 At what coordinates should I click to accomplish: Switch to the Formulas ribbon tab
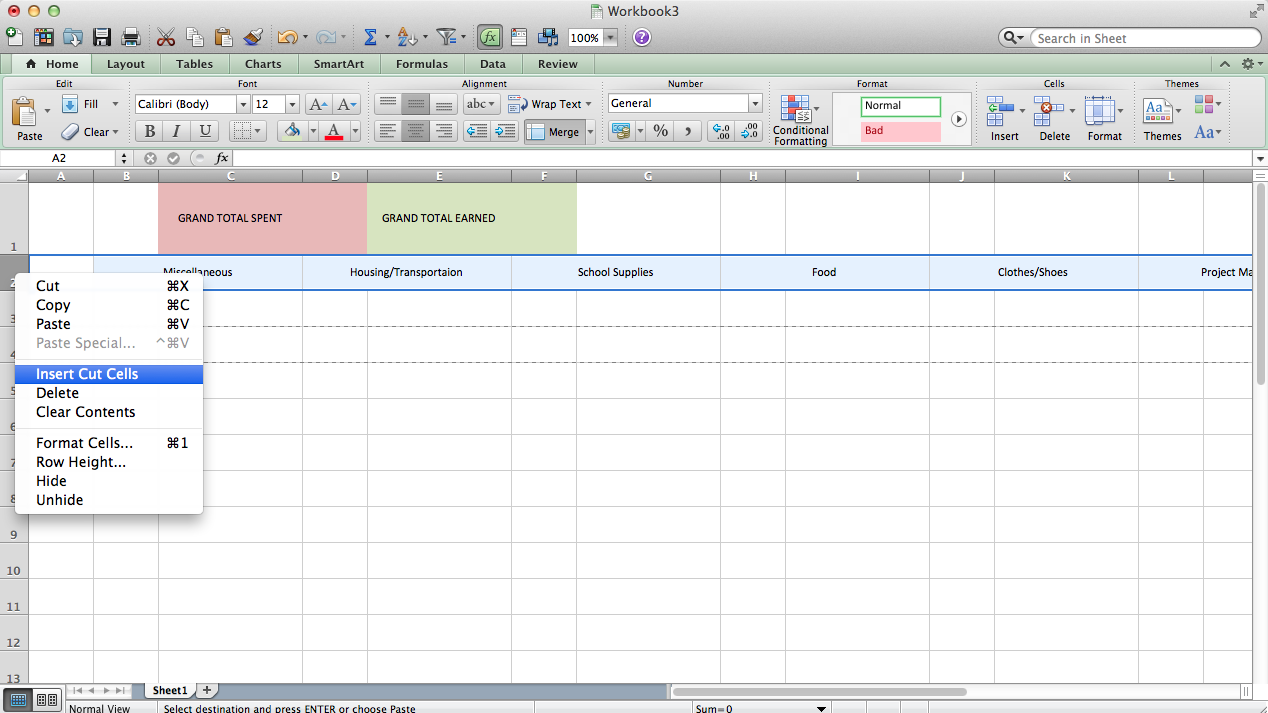(422, 64)
